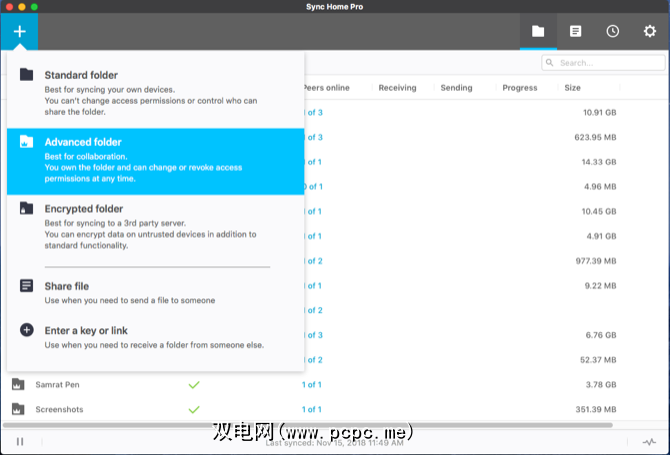Sort by Progress column header

[520, 88]
